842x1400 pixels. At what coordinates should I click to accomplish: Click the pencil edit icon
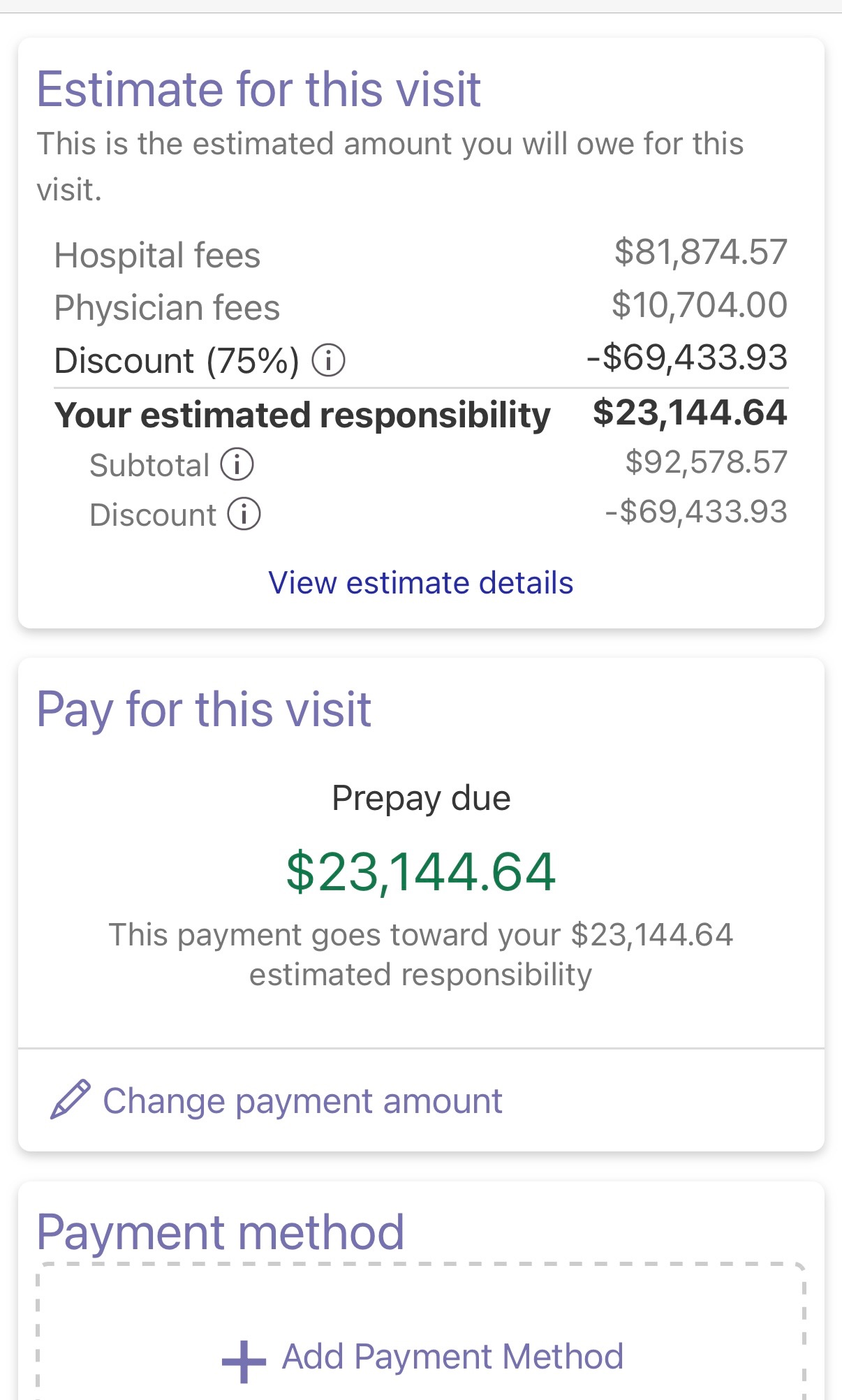pyautogui.click(x=71, y=1100)
